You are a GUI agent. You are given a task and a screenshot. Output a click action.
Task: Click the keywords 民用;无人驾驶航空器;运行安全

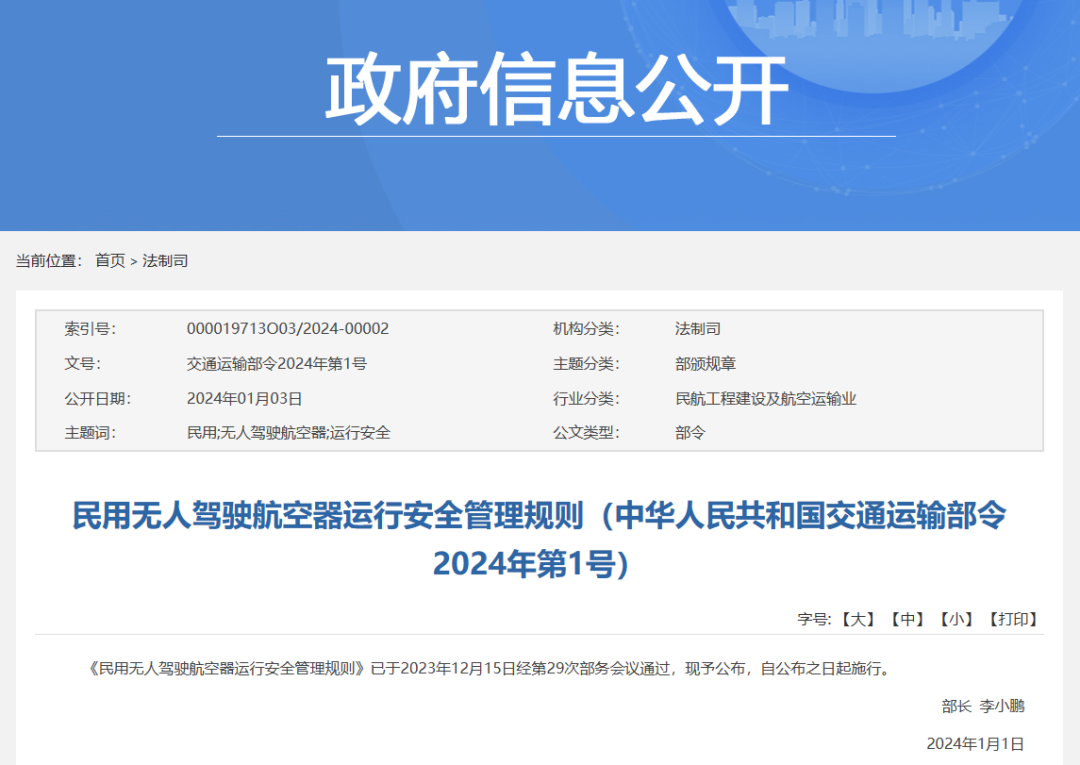click(x=289, y=432)
